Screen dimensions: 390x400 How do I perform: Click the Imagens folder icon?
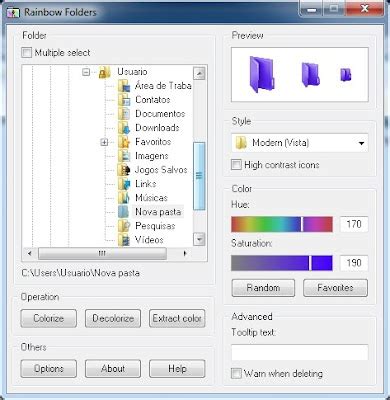coord(124,156)
